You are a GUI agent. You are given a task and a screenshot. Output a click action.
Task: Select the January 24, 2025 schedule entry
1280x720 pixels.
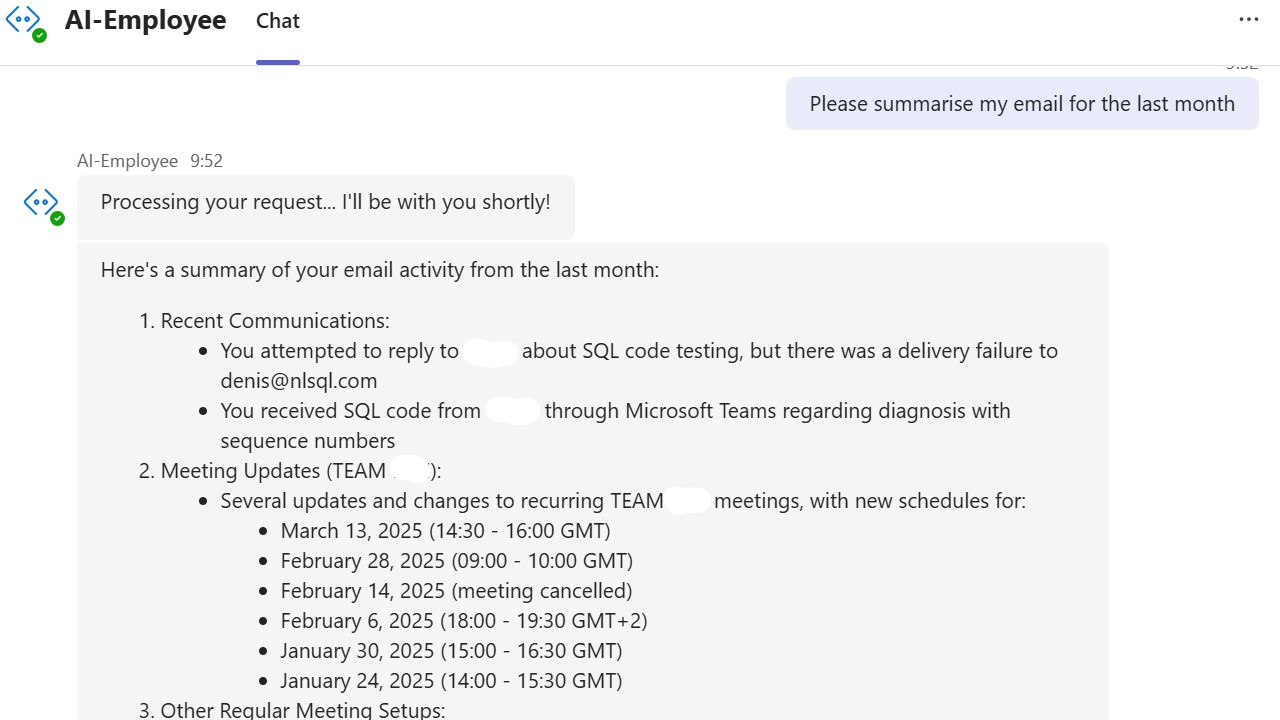point(451,681)
